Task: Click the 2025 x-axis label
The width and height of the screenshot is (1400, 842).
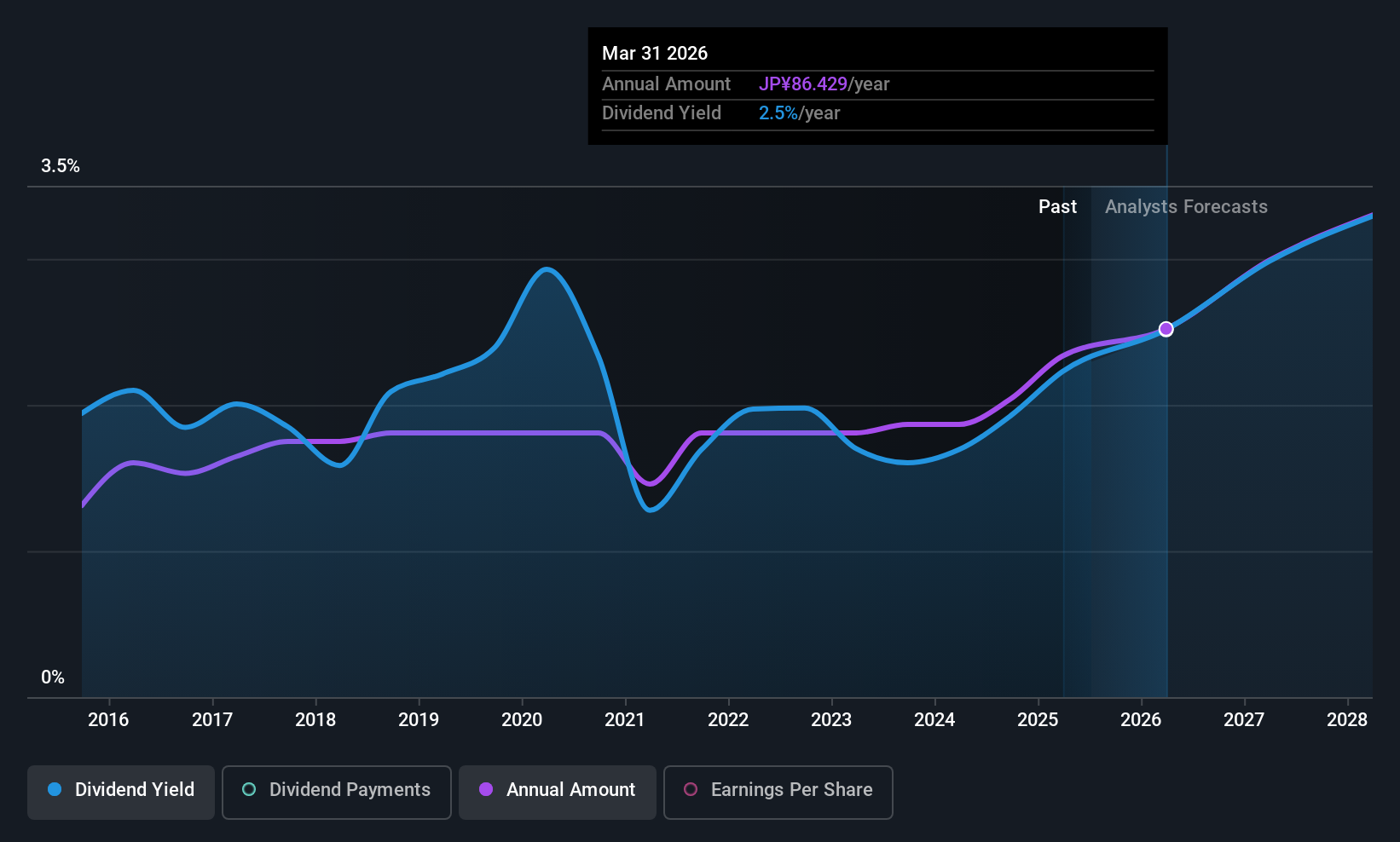Action: tap(1038, 719)
